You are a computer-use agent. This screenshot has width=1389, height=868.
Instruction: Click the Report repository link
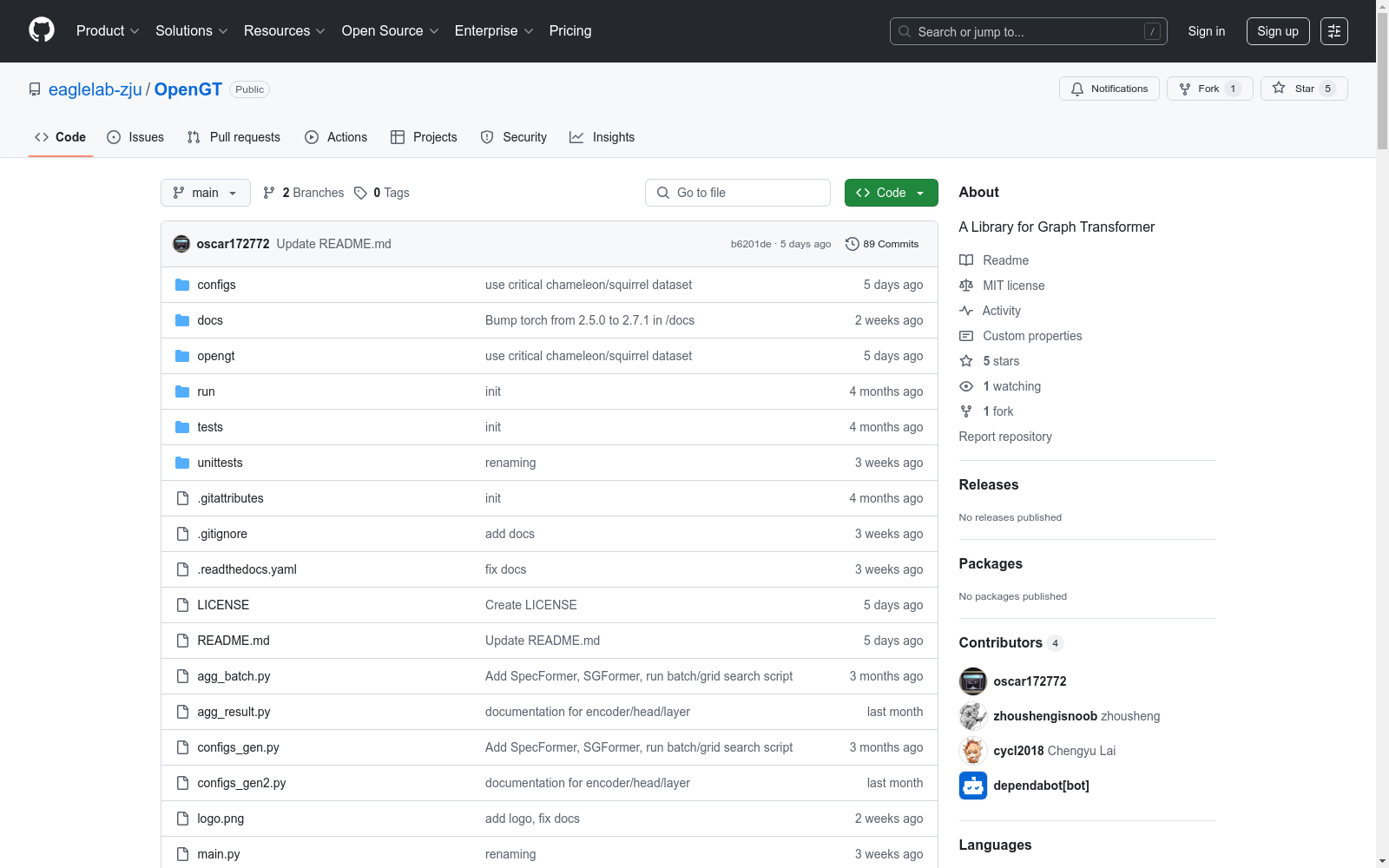[x=1005, y=437]
